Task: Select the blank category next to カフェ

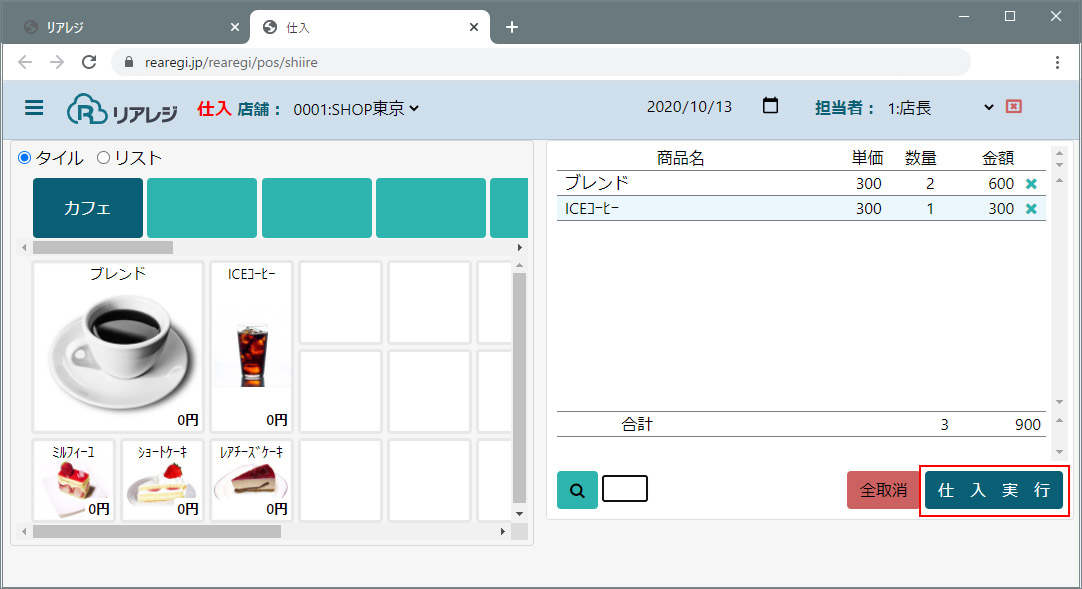Action: (x=201, y=208)
